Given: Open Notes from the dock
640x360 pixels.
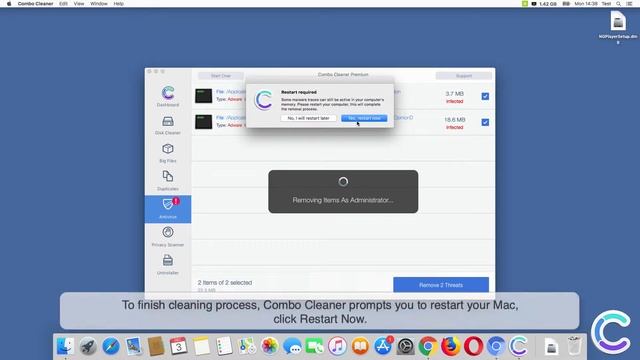Looking at the screenshot, I should coord(201,346).
